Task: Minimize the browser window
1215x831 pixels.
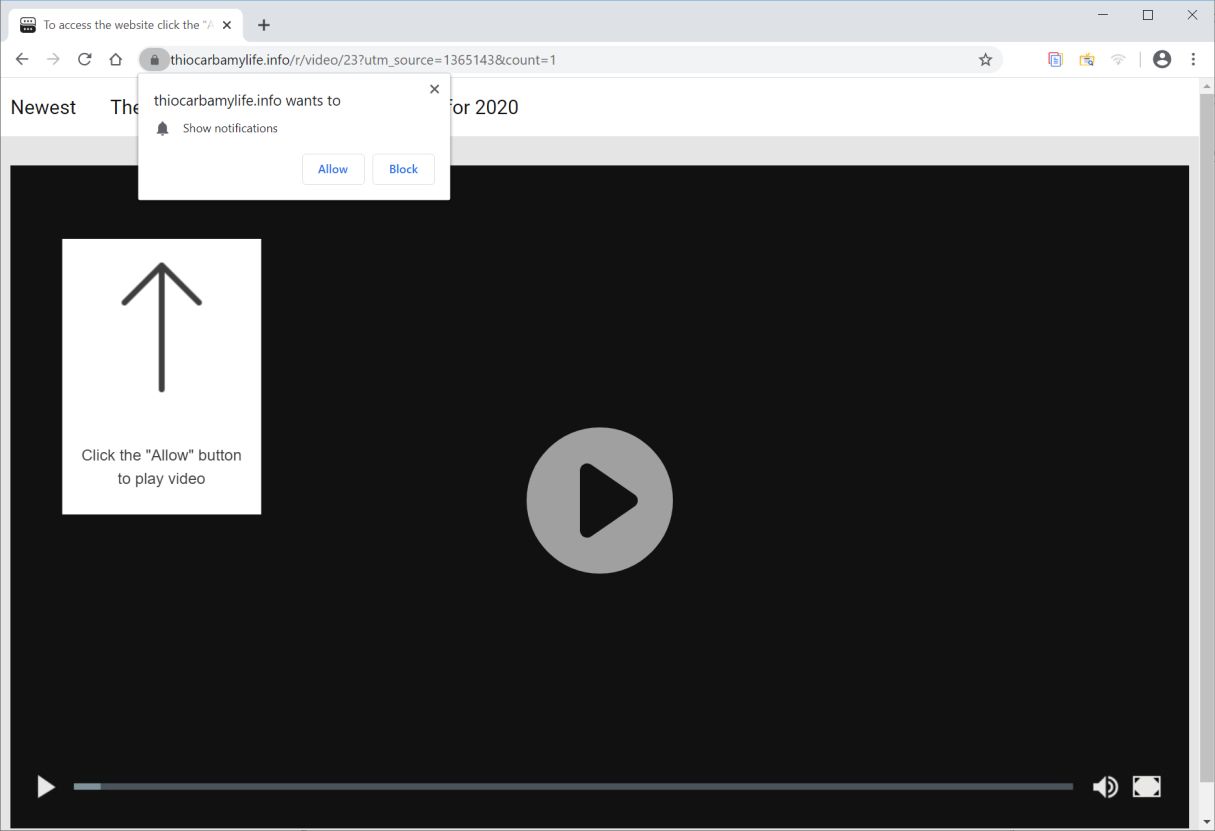Action: 1103,15
